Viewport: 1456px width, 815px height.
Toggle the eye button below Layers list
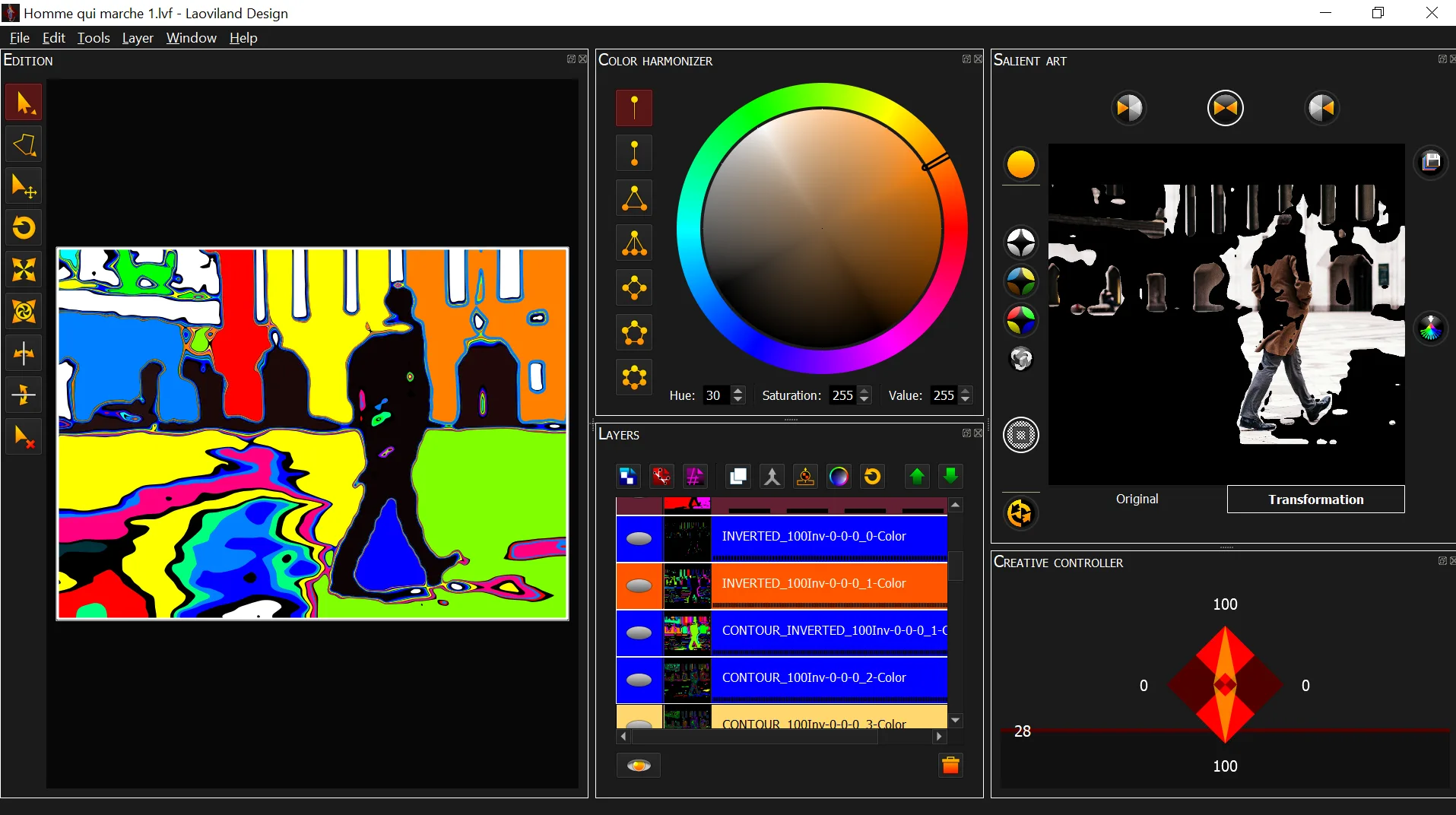(x=639, y=765)
